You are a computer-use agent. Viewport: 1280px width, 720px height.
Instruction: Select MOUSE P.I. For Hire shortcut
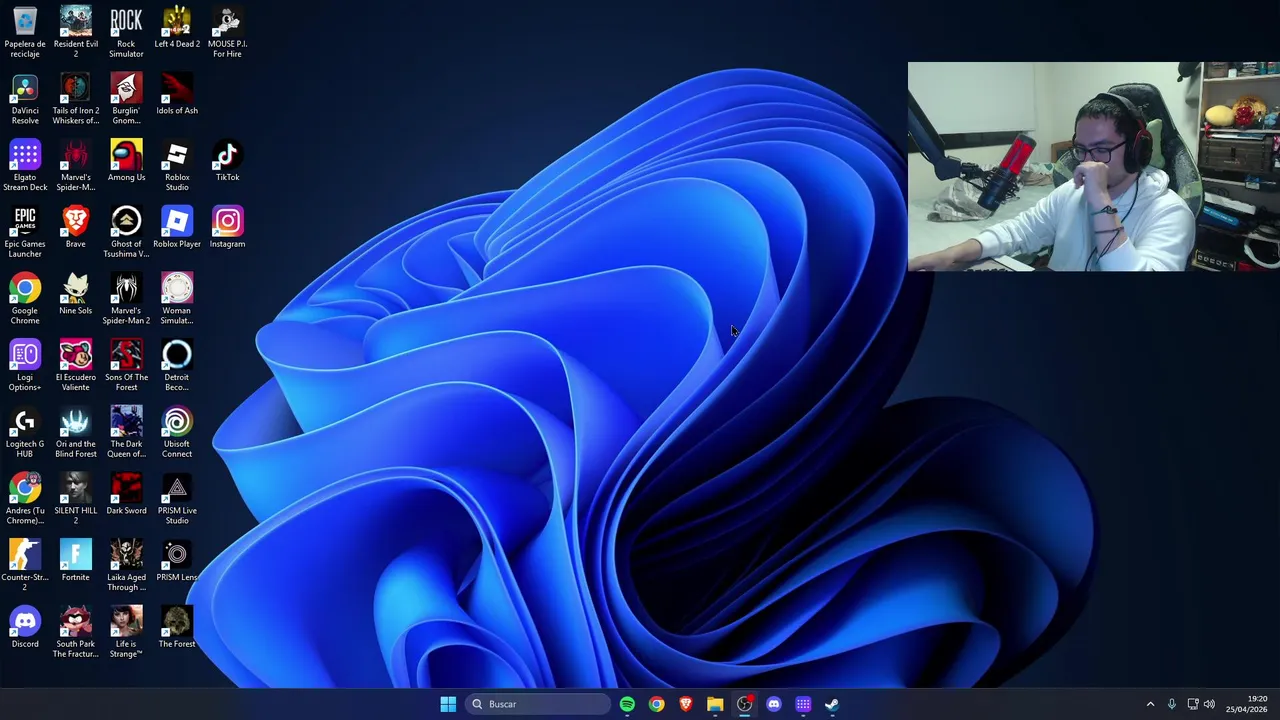[227, 32]
